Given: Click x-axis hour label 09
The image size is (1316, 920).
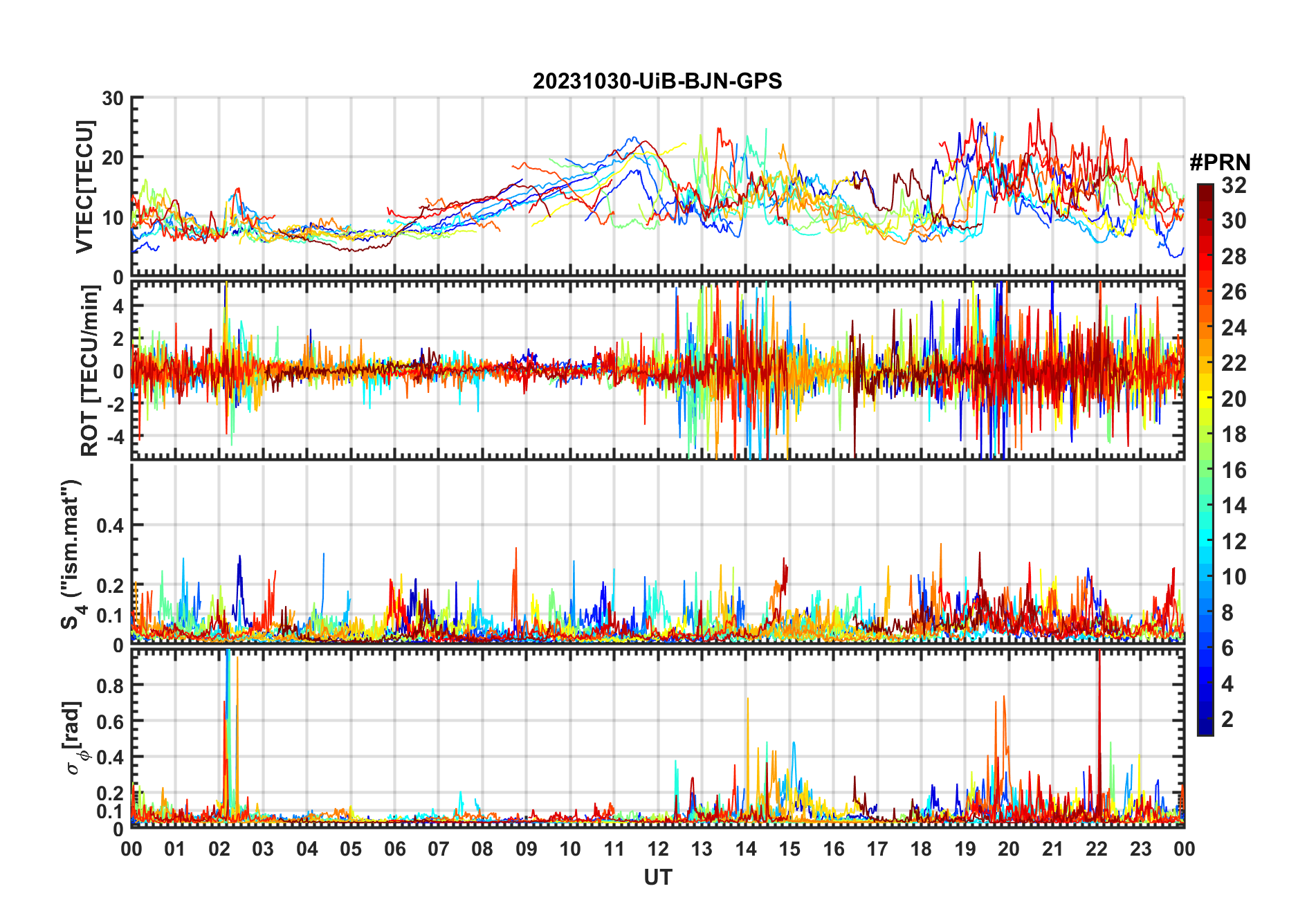Looking at the screenshot, I should 527,849.
